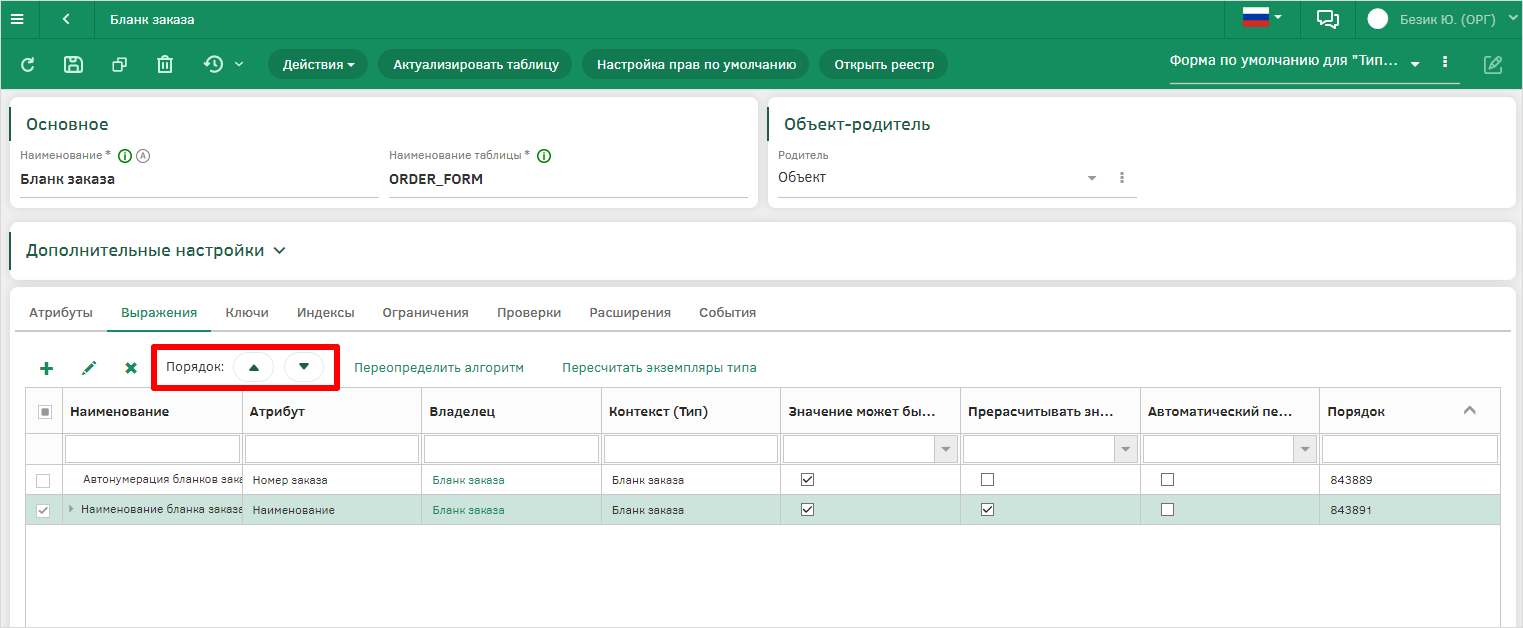Click the user avatar circle
The height and width of the screenshot is (628, 1523).
click(1378, 19)
